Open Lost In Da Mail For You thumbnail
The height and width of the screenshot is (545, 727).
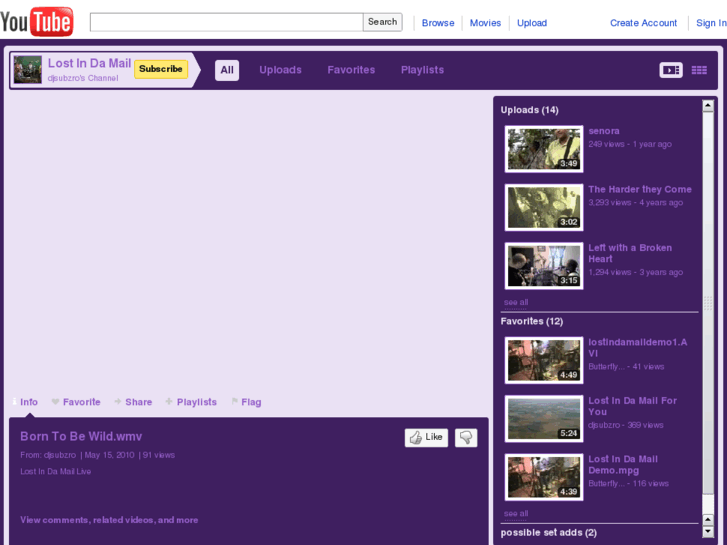click(x=544, y=419)
